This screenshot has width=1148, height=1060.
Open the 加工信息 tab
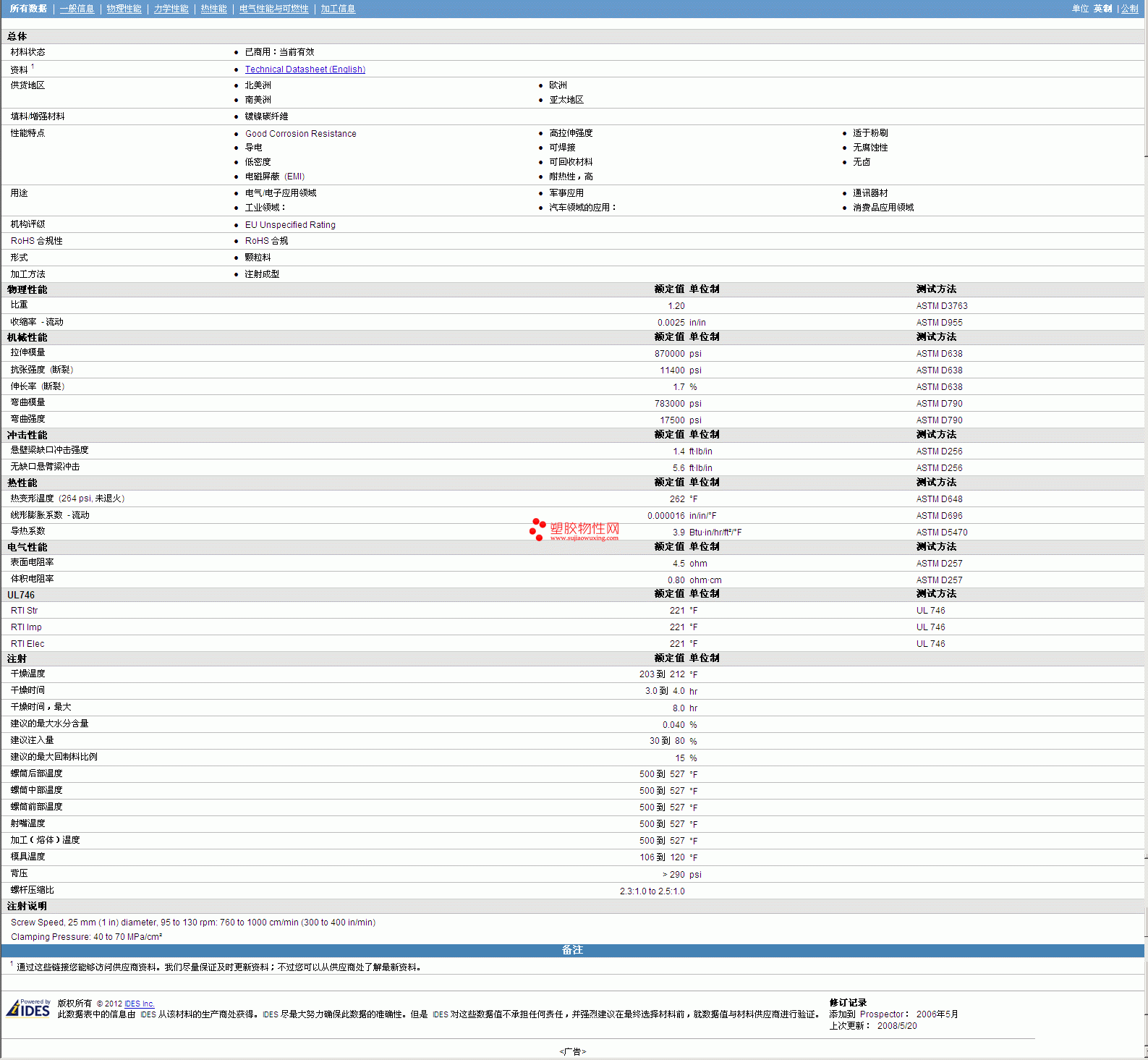coord(338,9)
